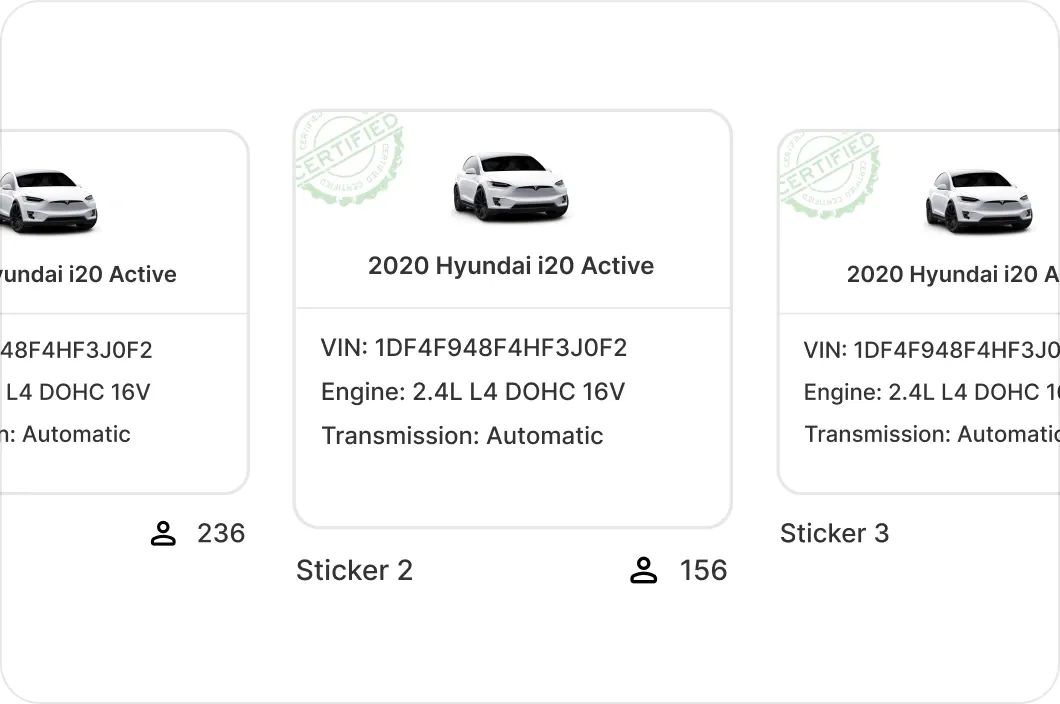
Task: Select the car image on the center card
Action: point(511,186)
